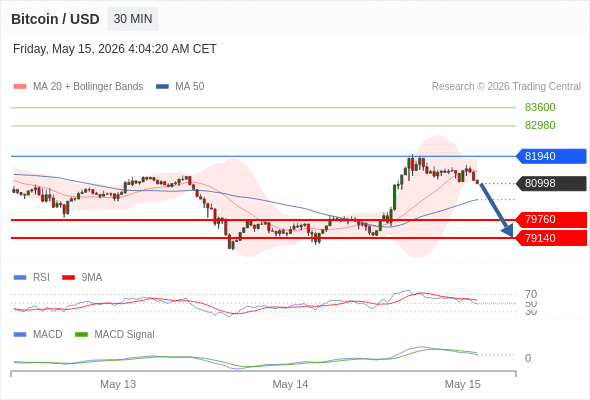Image resolution: width=590 pixels, height=400 pixels.
Task: Click the MA 20 + Bollinger Bands legend label
Action: point(88,87)
